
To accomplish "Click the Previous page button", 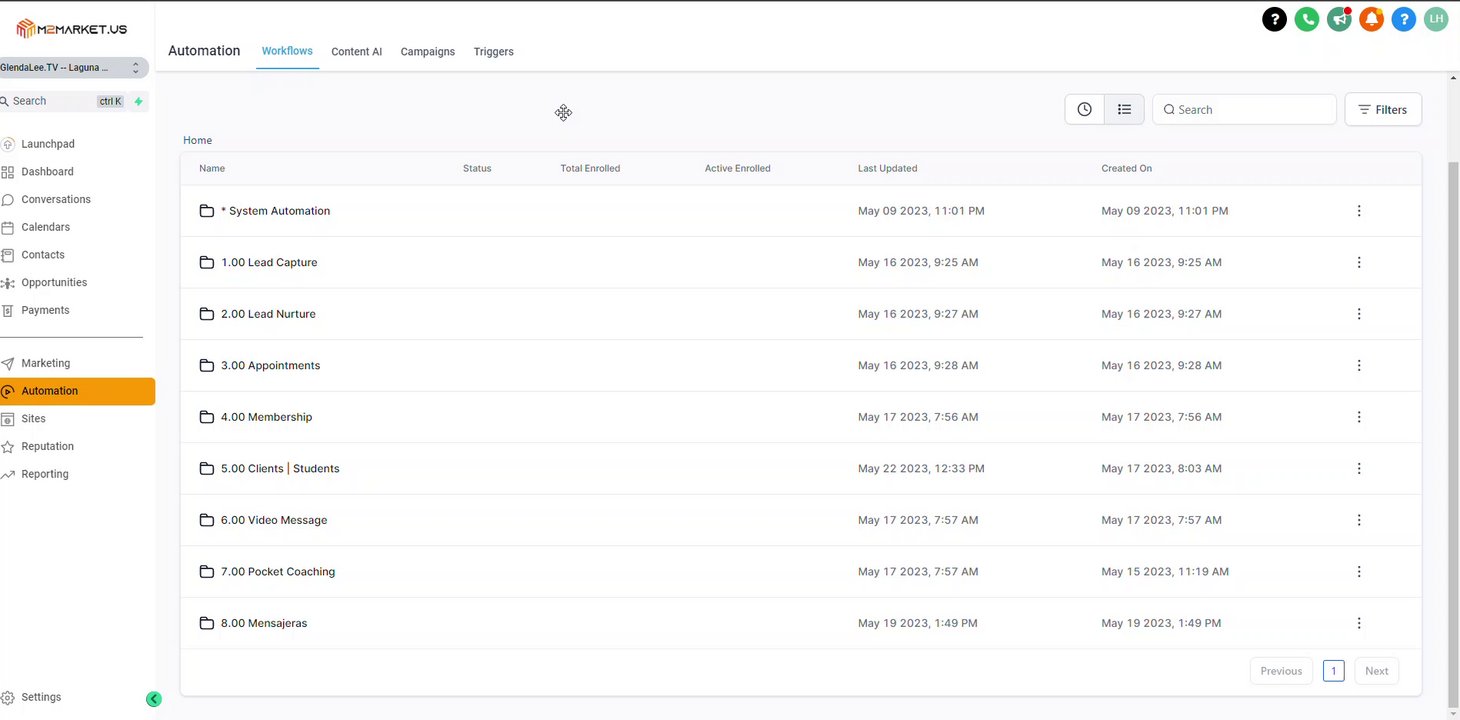I will click(x=1281, y=671).
